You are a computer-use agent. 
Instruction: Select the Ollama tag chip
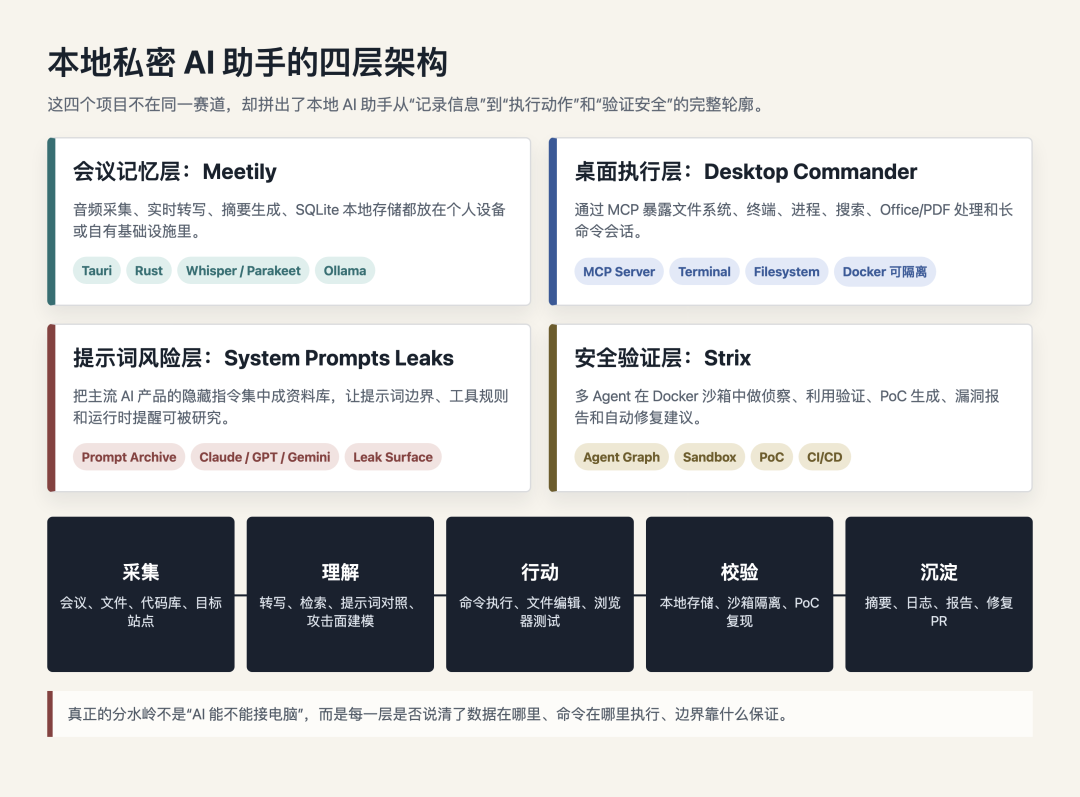pos(345,271)
